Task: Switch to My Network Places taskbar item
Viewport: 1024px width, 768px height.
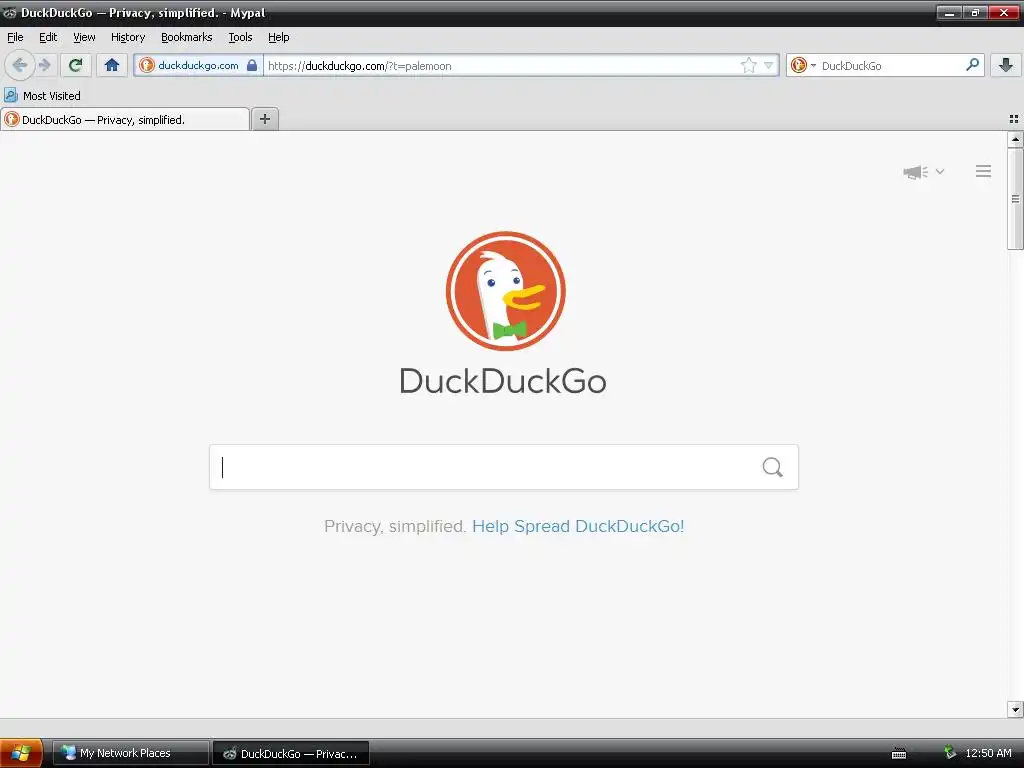Action: click(x=131, y=753)
